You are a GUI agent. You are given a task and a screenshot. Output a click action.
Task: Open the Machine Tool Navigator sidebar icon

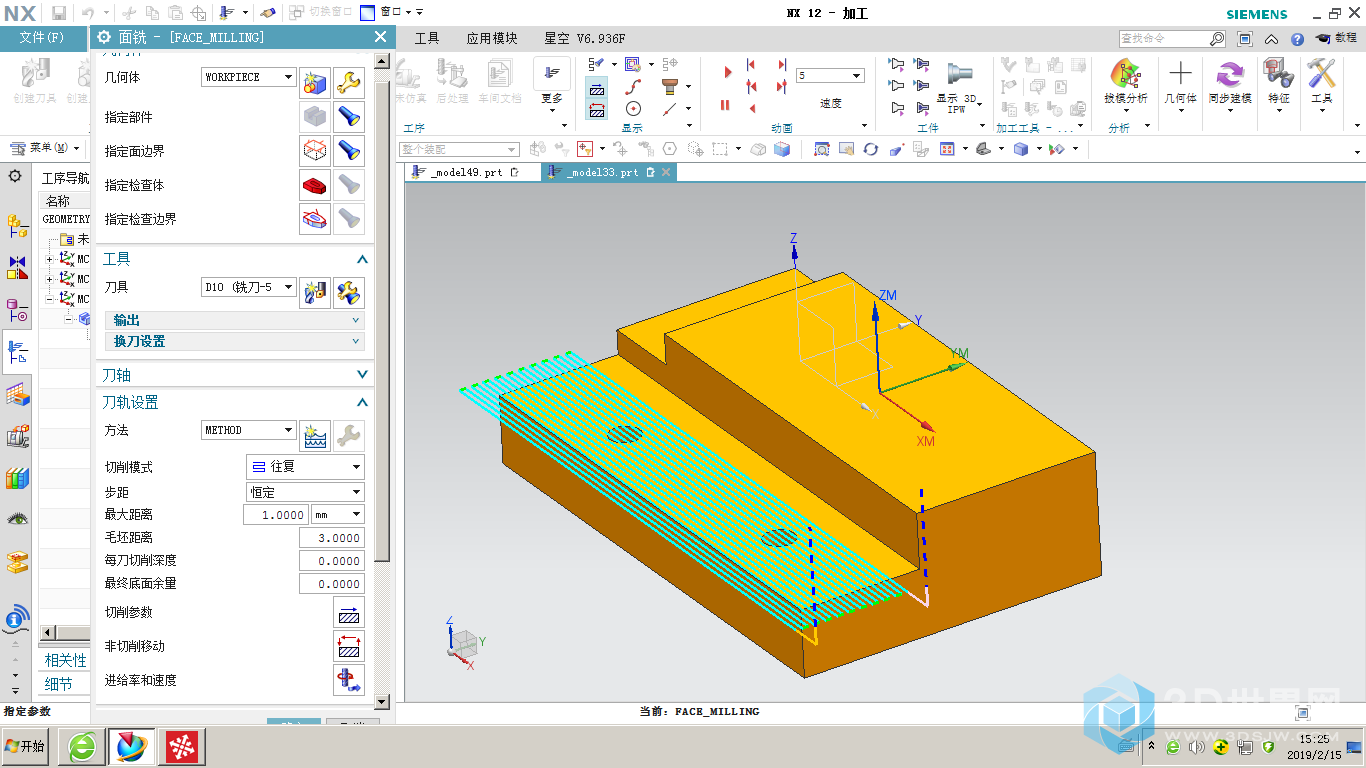[x=17, y=436]
